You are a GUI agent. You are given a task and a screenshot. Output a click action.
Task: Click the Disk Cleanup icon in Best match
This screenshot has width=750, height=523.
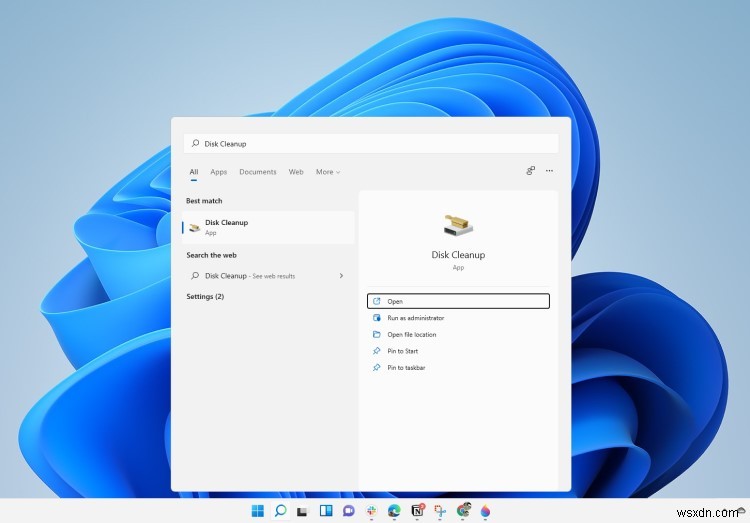click(x=194, y=228)
